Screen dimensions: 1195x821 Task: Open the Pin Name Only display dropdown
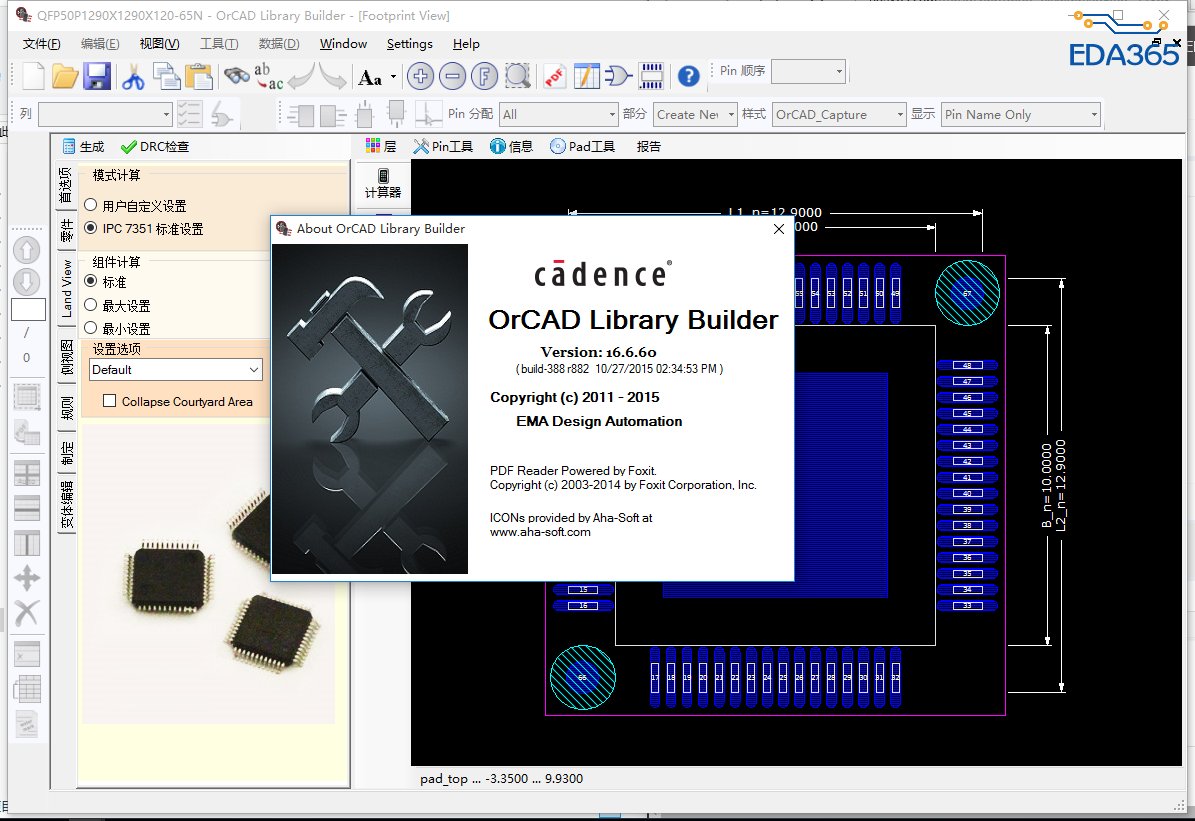point(1092,114)
